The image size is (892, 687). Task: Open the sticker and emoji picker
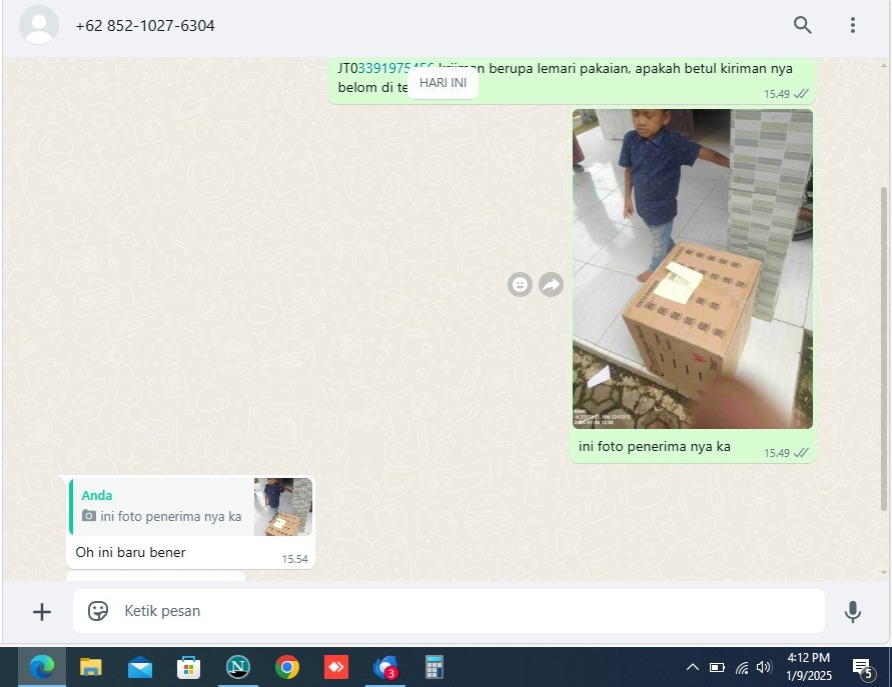click(98, 611)
